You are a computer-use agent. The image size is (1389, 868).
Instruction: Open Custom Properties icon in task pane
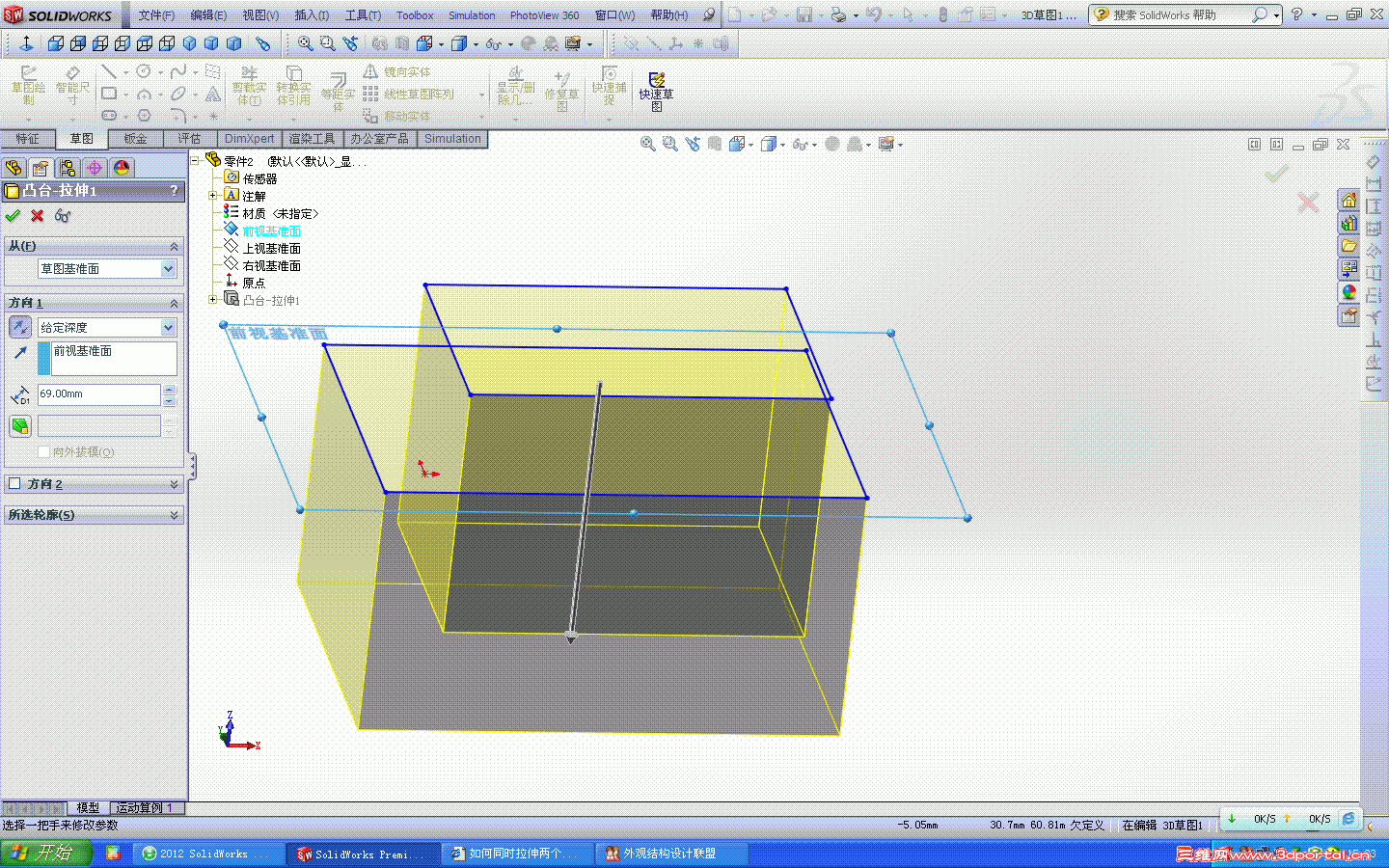[1348, 315]
